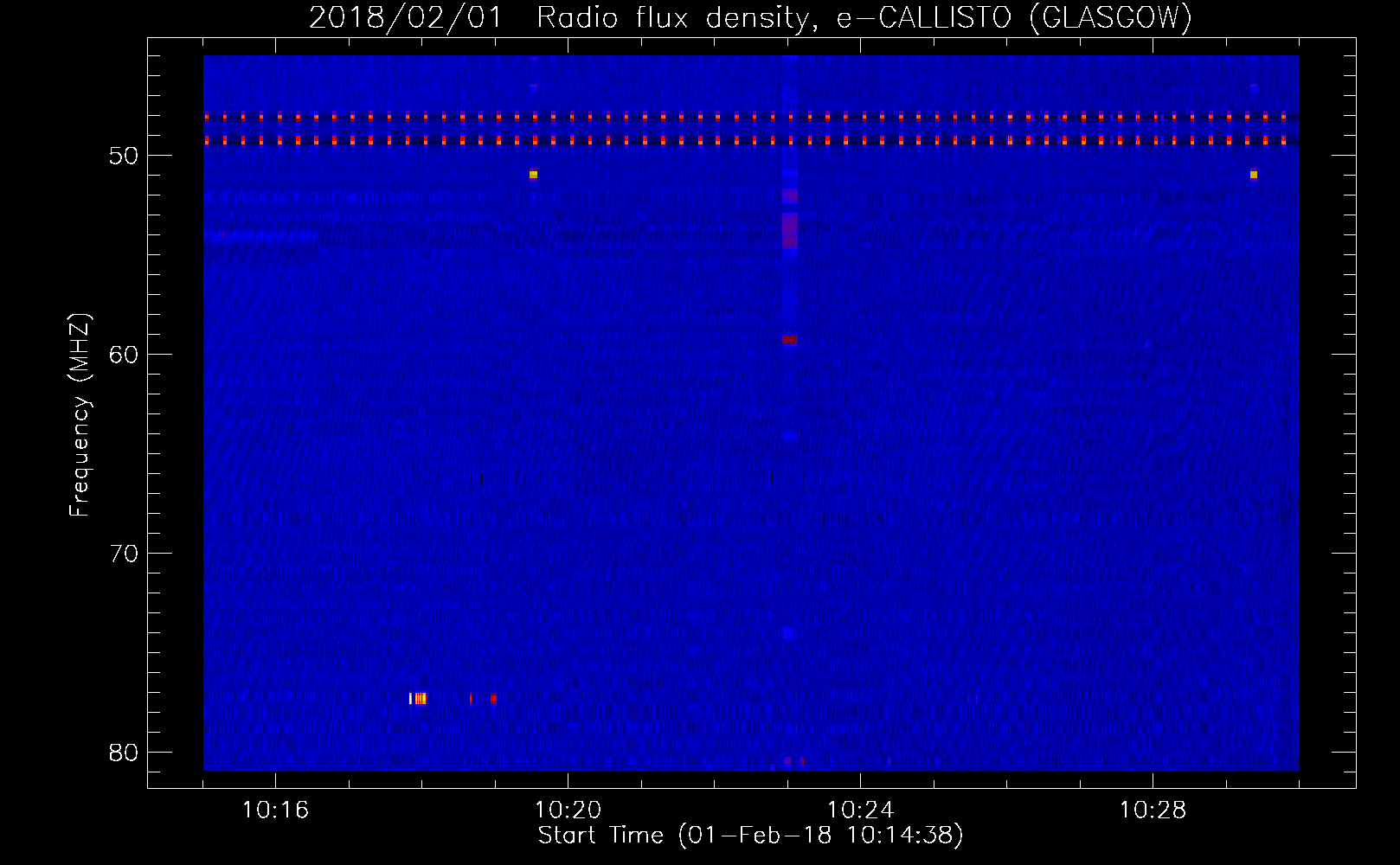This screenshot has height=865, width=1400.
Task: Click the '60' frequency tick label
Action: (124, 355)
